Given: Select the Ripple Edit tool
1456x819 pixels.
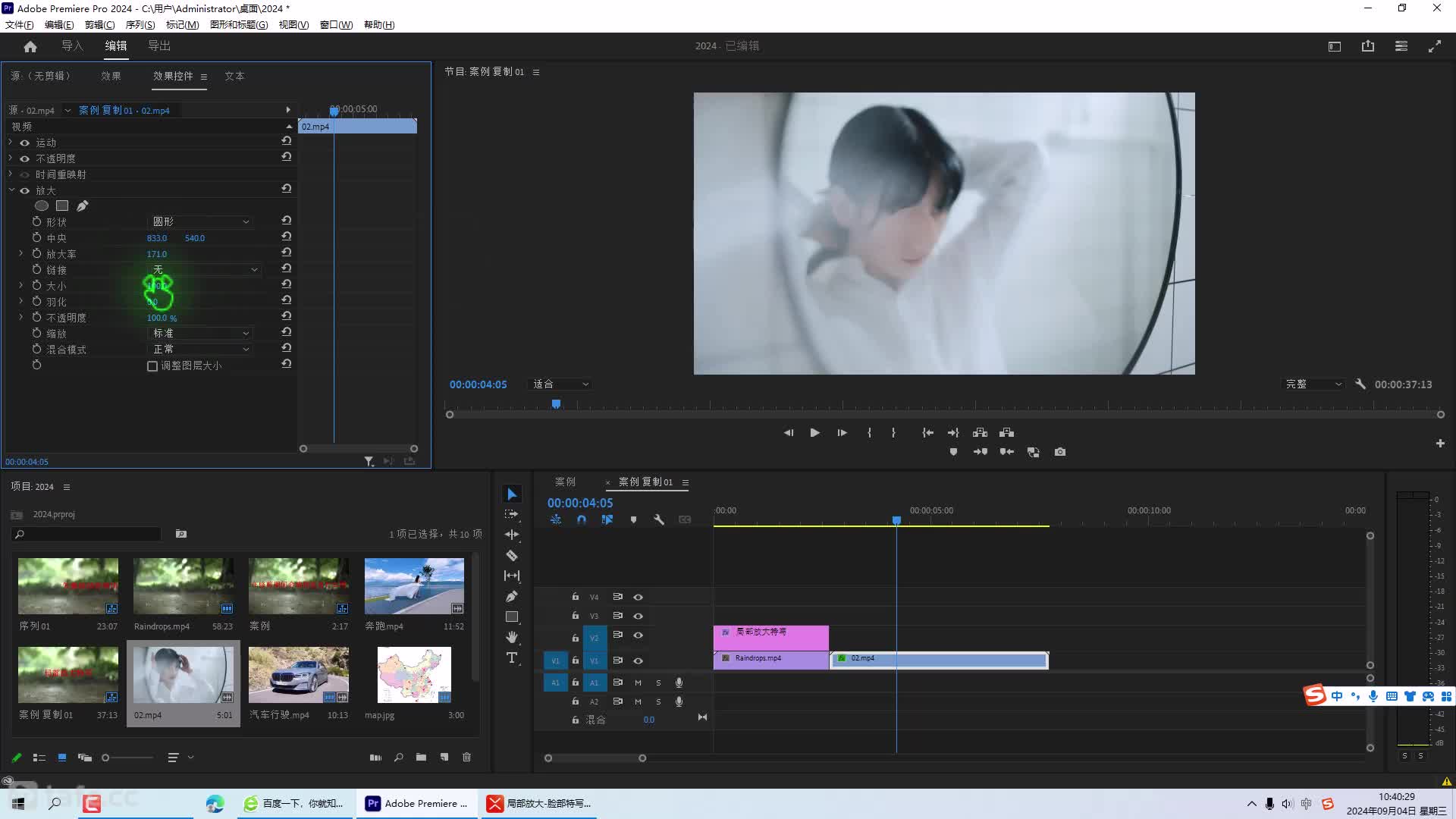Looking at the screenshot, I should point(512,535).
